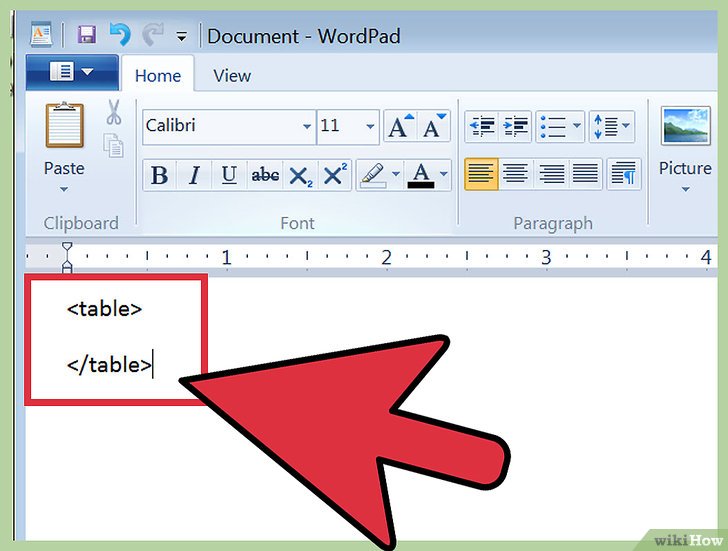The width and height of the screenshot is (728, 551).
Task: Insert a picture with the Picture icon
Action: [686, 126]
